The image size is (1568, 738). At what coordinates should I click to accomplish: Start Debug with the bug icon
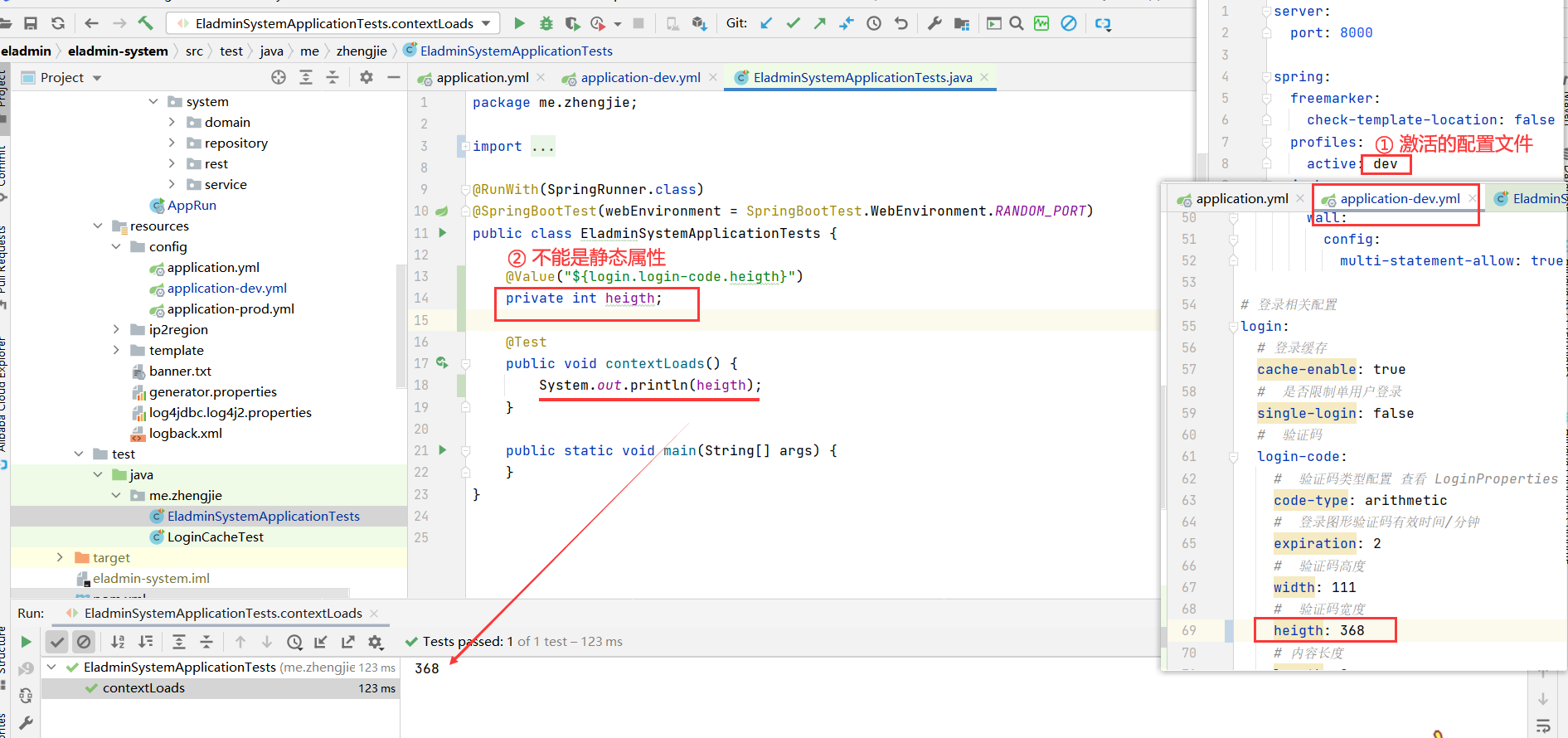tap(546, 23)
